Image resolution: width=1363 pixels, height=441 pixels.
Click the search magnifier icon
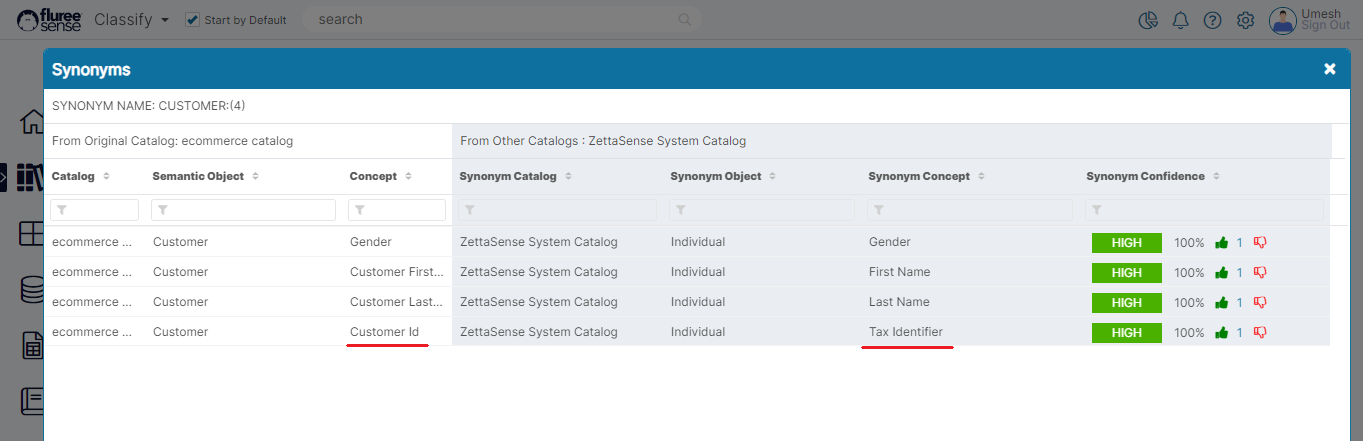(685, 20)
